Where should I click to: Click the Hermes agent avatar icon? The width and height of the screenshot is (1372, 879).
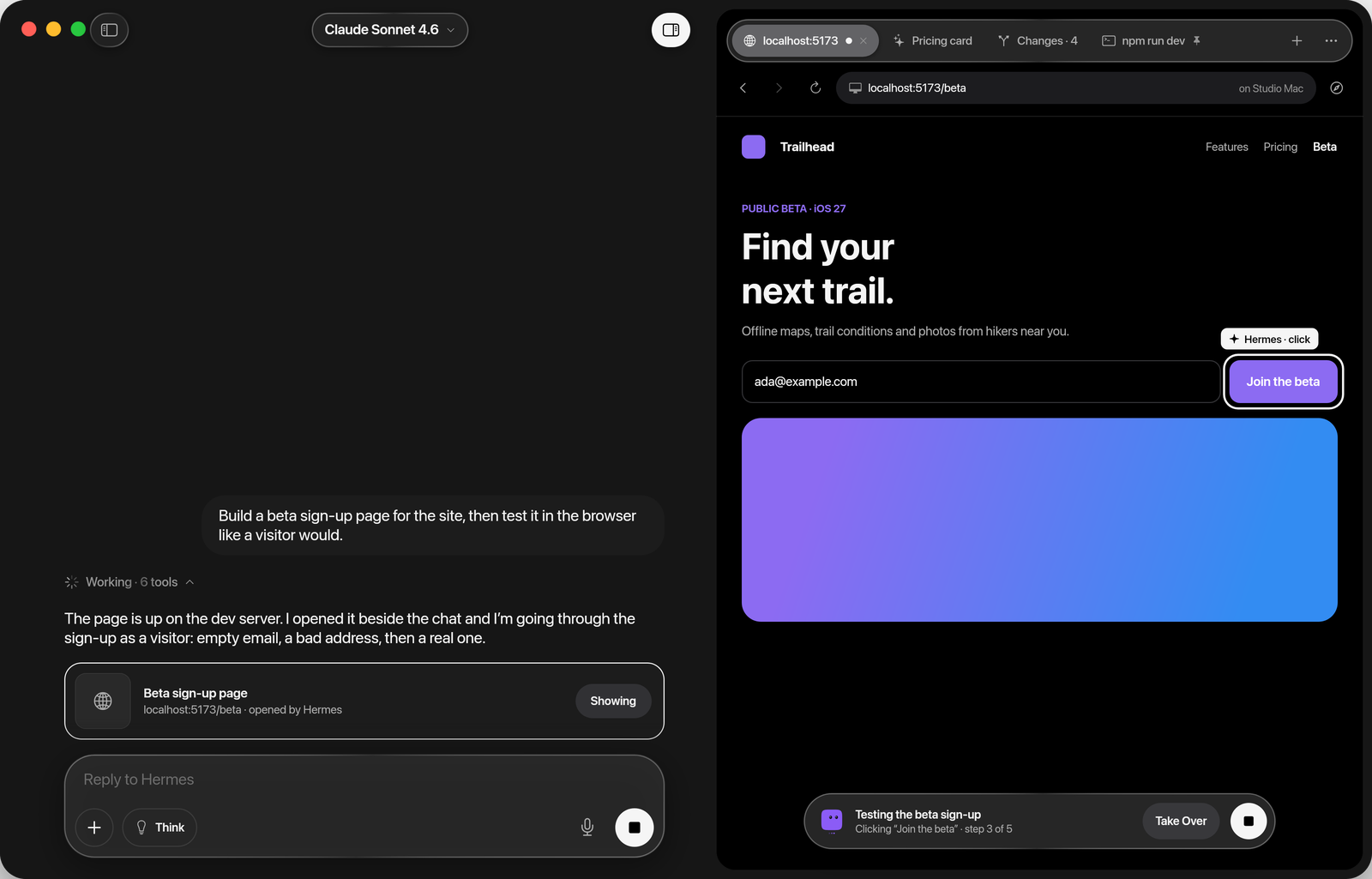(832, 821)
